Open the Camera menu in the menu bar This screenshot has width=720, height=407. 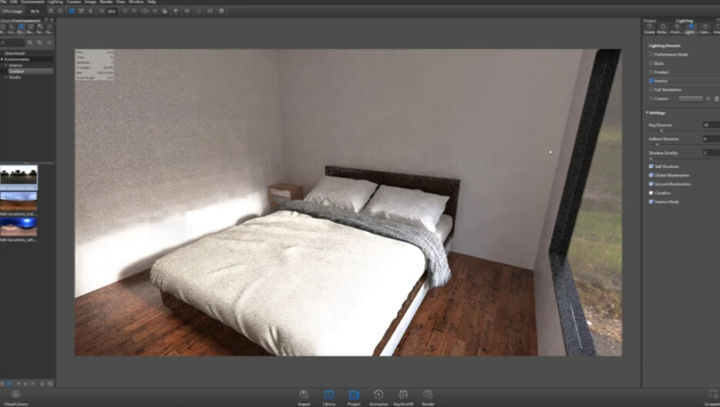74,2
